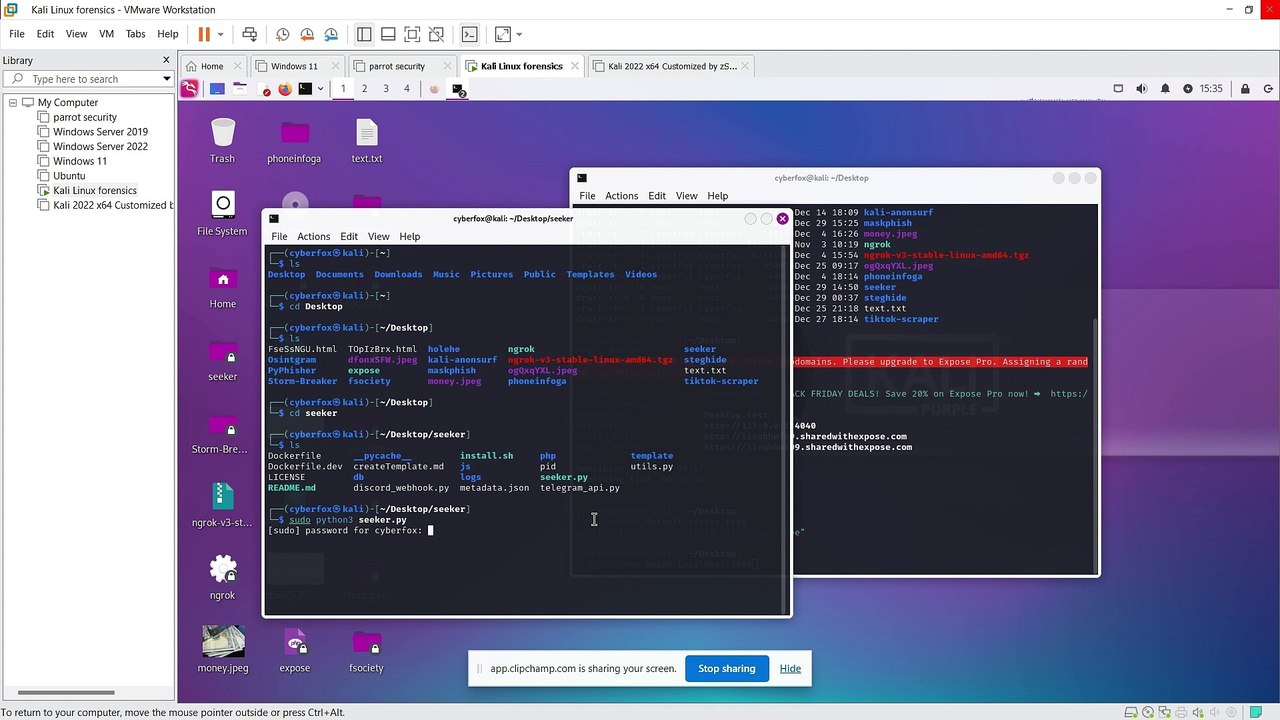
Task: Open Actions menu in the seeker terminal
Action: tap(313, 237)
